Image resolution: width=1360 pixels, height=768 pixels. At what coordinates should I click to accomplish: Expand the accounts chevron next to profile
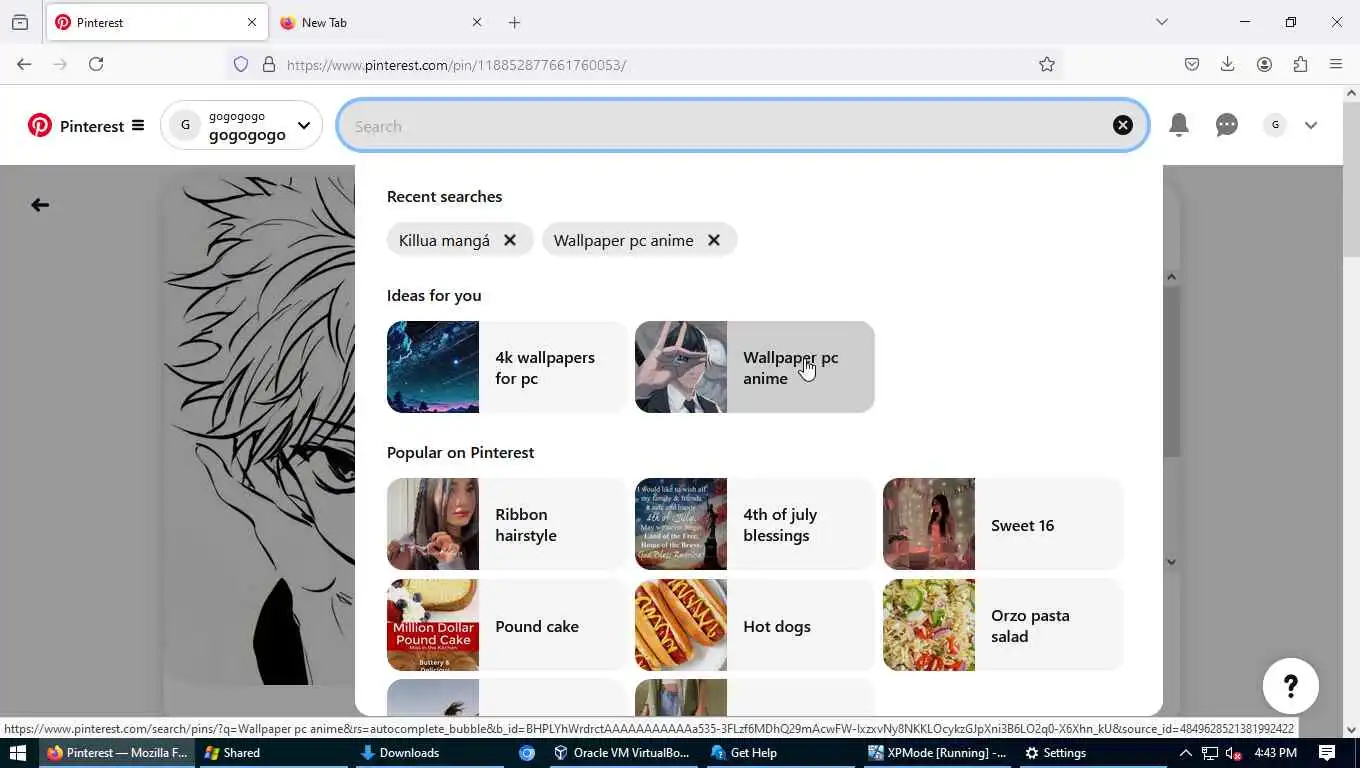(1311, 125)
